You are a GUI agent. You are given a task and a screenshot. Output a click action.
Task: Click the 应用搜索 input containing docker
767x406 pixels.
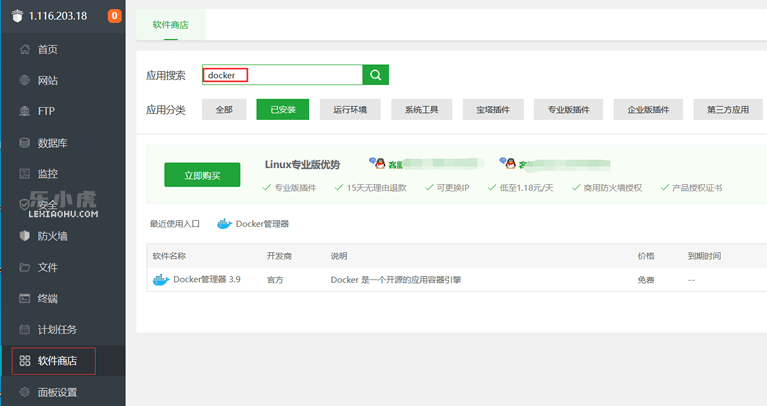[x=282, y=75]
